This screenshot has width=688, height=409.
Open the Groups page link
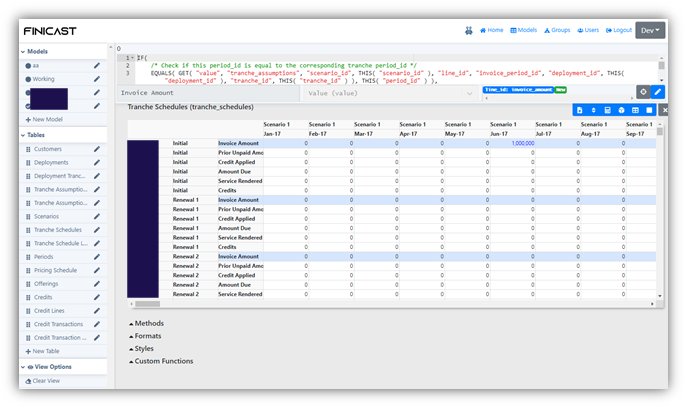pos(557,30)
